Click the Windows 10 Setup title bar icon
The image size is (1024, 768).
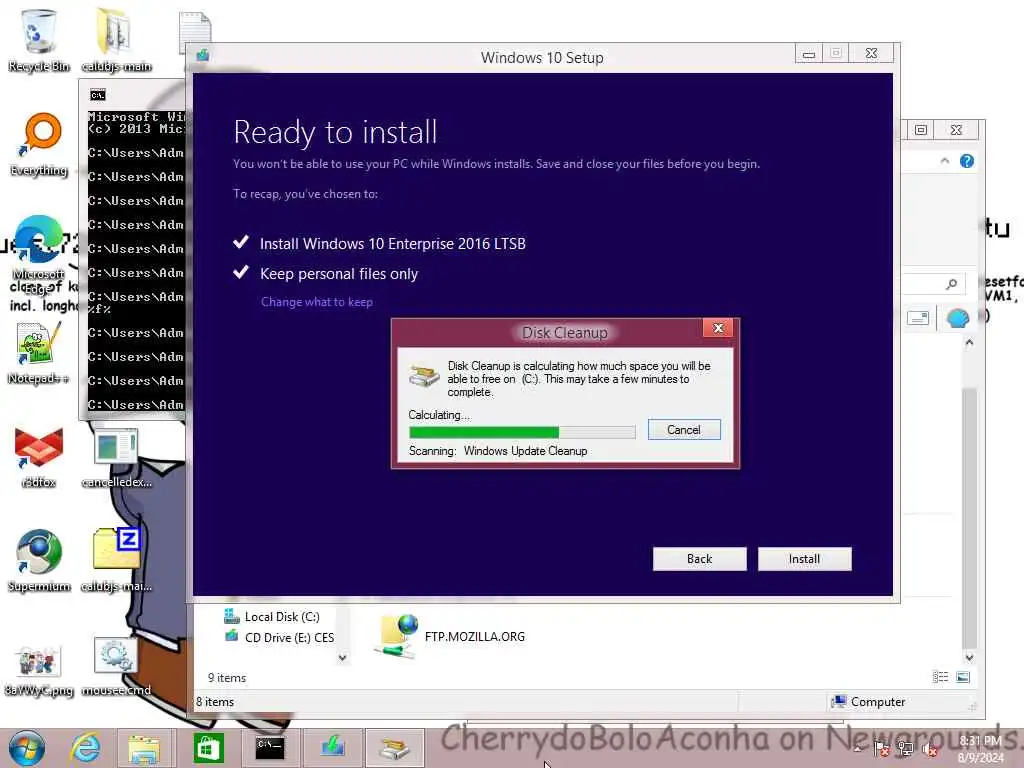202,56
